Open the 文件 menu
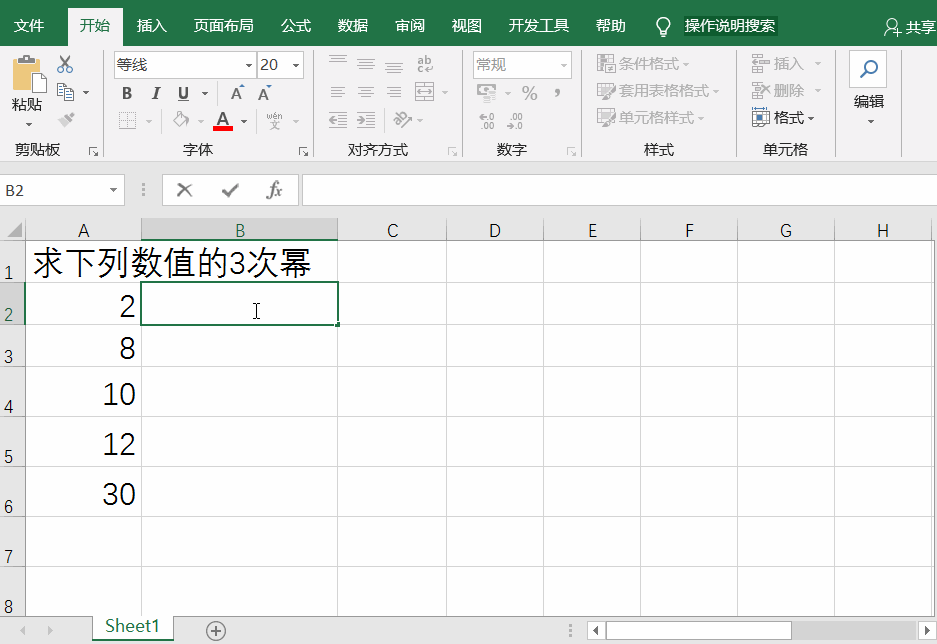This screenshot has height=644, width=937. (30, 25)
